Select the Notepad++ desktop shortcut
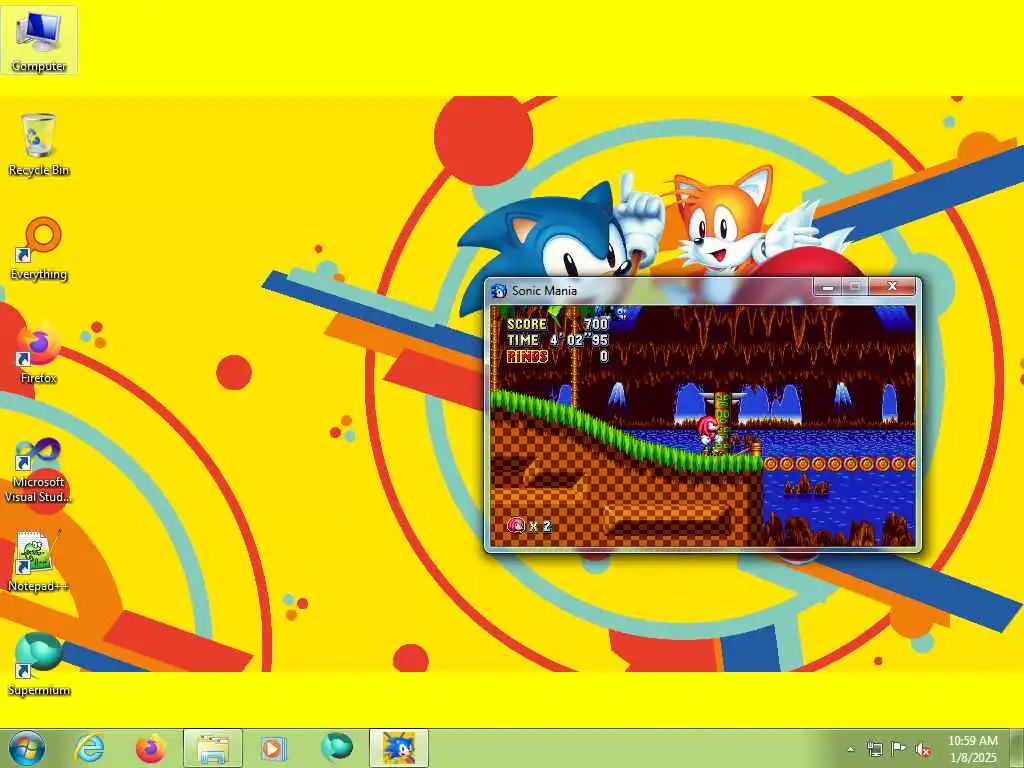This screenshot has width=1024, height=768. pyautogui.click(x=39, y=561)
